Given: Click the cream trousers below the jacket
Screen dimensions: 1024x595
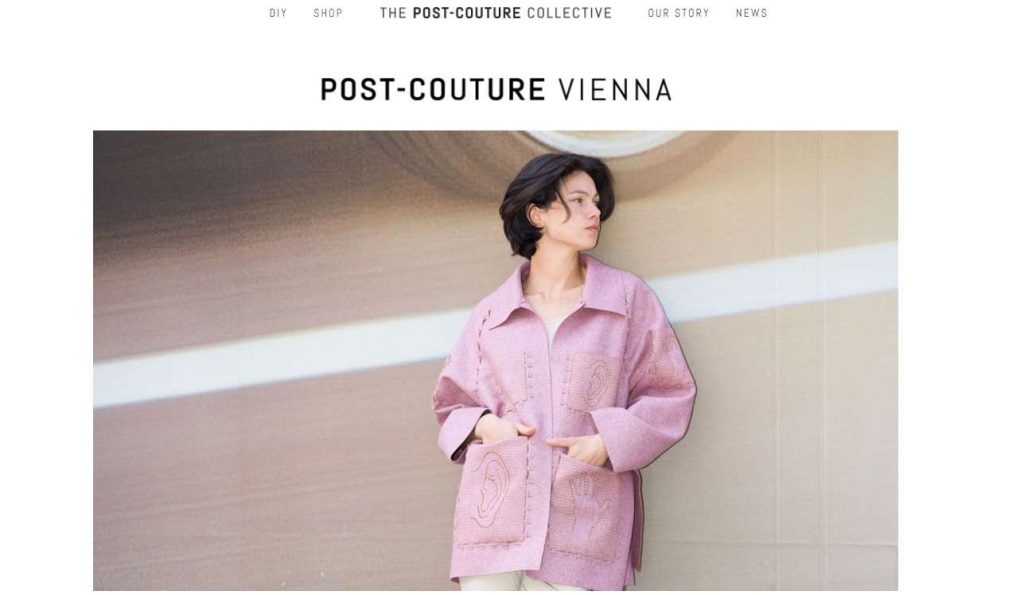Looking at the screenshot, I should click(x=498, y=581).
